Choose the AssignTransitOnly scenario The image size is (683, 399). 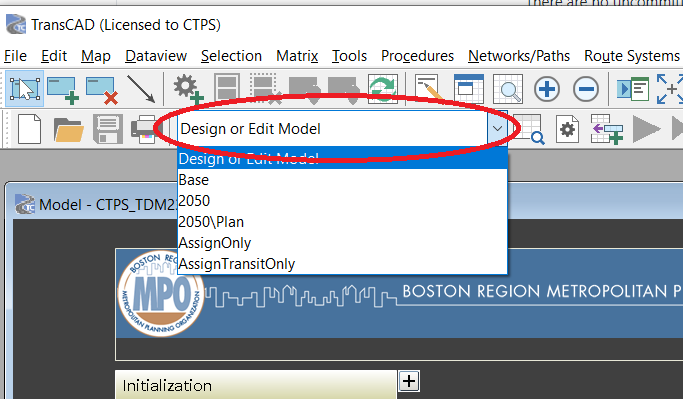point(342,264)
